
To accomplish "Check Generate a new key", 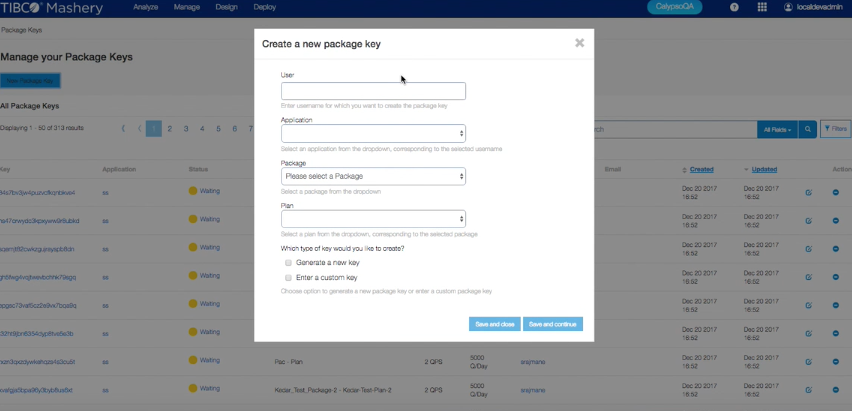I will [x=289, y=263].
